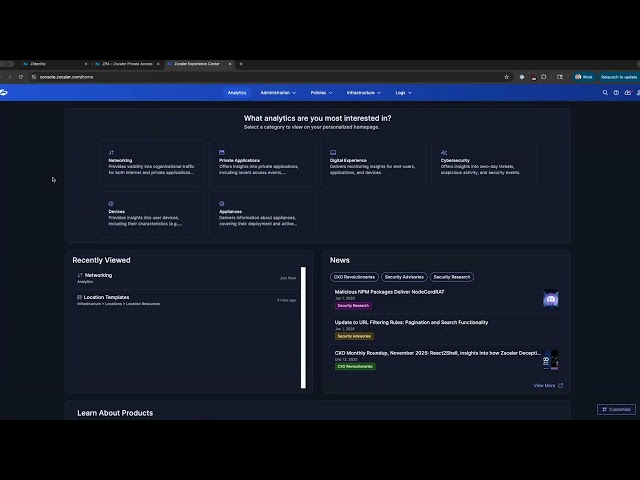
Task: Expand the Infrastructure menu
Action: (x=364, y=93)
